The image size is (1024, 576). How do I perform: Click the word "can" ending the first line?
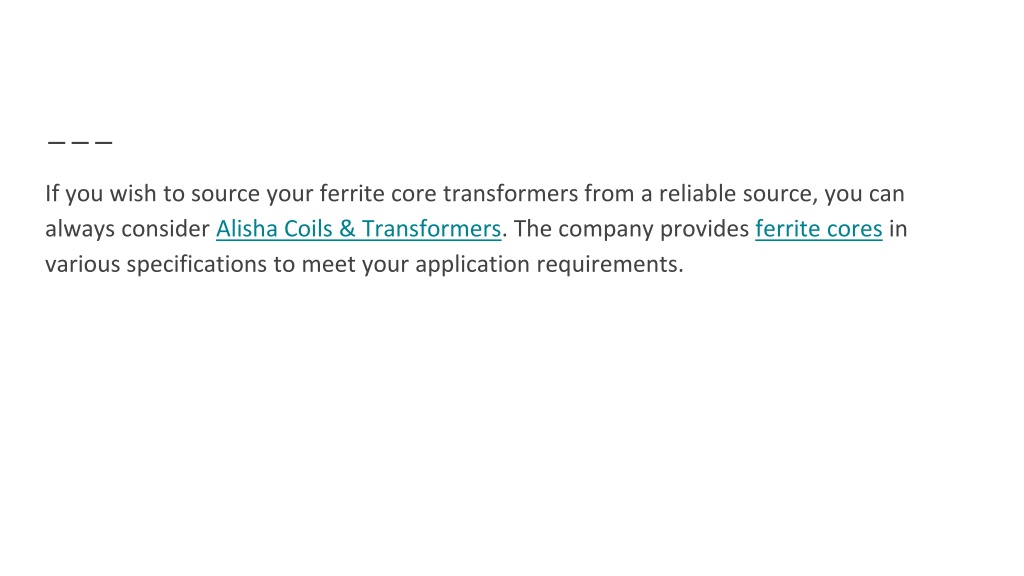tap(886, 194)
